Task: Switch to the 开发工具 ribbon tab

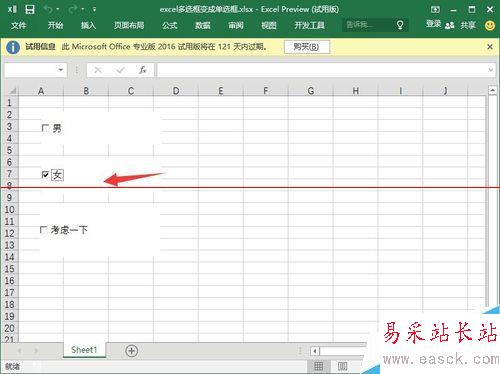Action: [x=310, y=25]
